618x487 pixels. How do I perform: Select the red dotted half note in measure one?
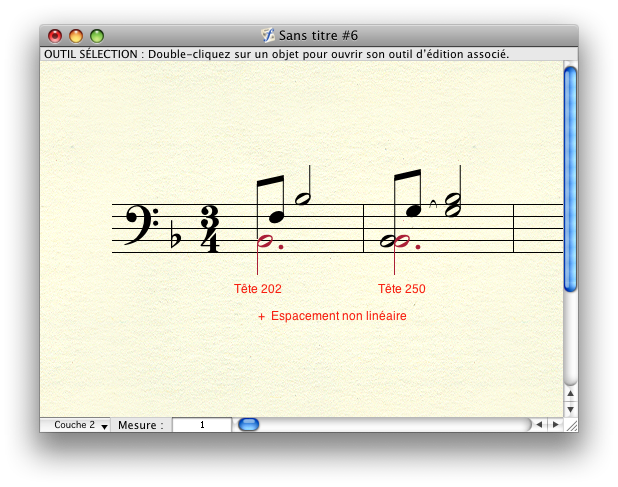(x=266, y=241)
